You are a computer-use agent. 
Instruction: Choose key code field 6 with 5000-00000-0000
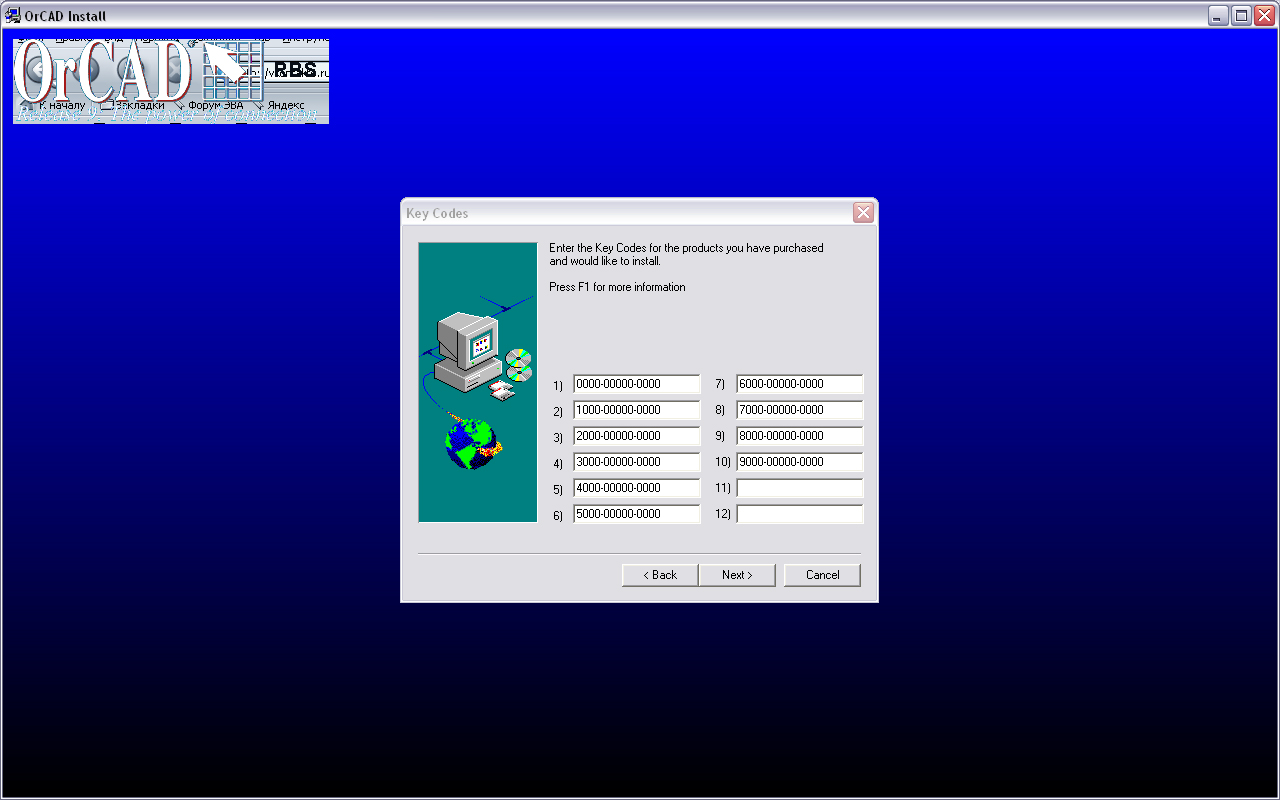tap(637, 514)
